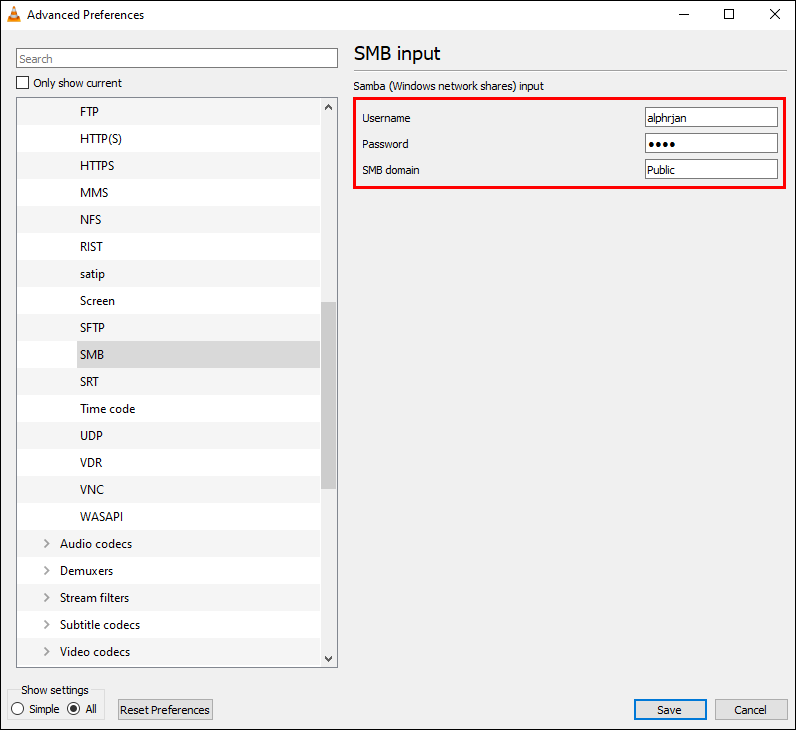Focus the Search preferences field

[177, 58]
